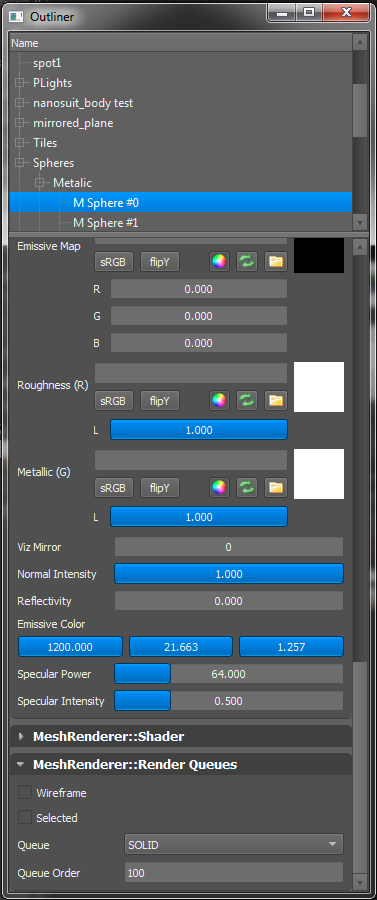Enable the Wireframe checkbox
This screenshot has height=900, width=377.
[25, 793]
